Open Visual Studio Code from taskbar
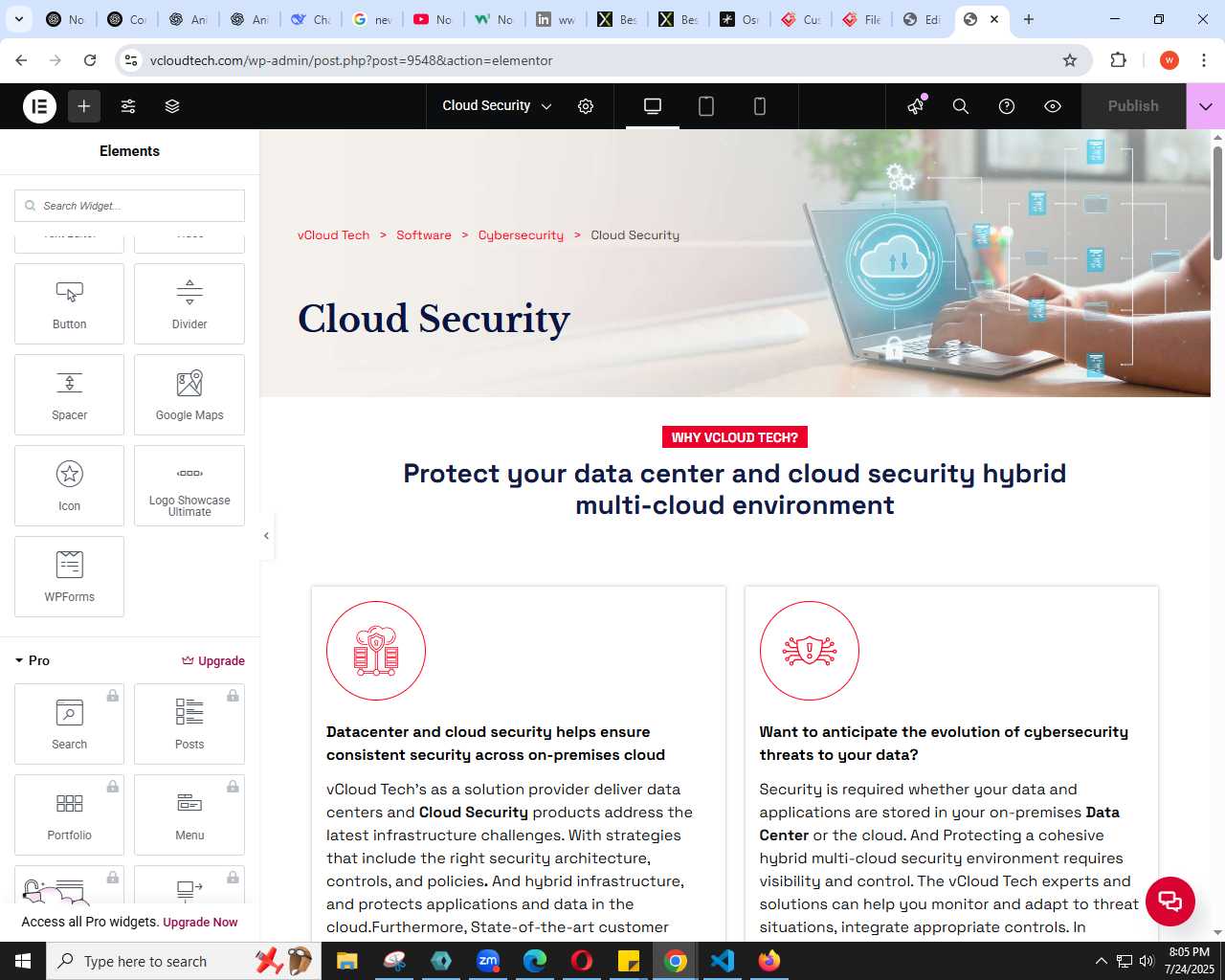This screenshot has width=1225, height=980. [723, 961]
